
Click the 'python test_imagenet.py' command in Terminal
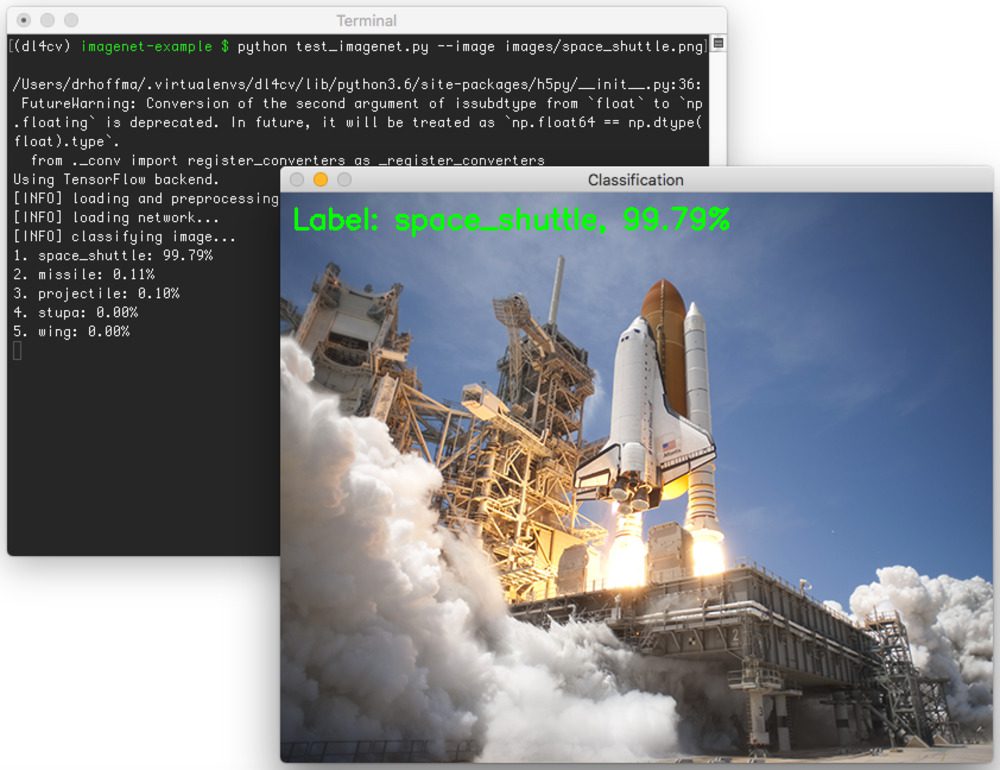pyautogui.click(x=333, y=47)
